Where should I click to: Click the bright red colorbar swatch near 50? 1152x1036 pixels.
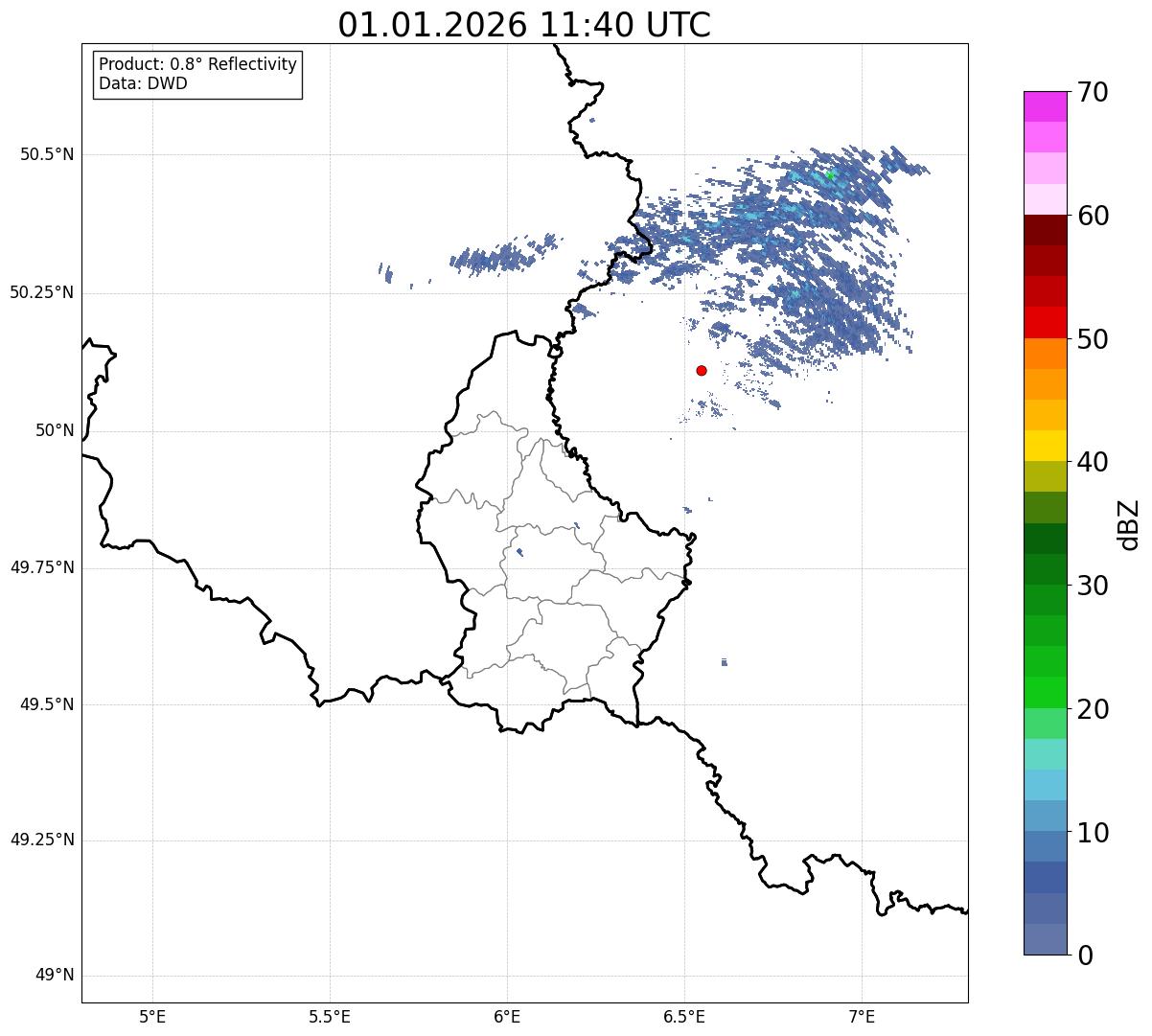[1045, 323]
